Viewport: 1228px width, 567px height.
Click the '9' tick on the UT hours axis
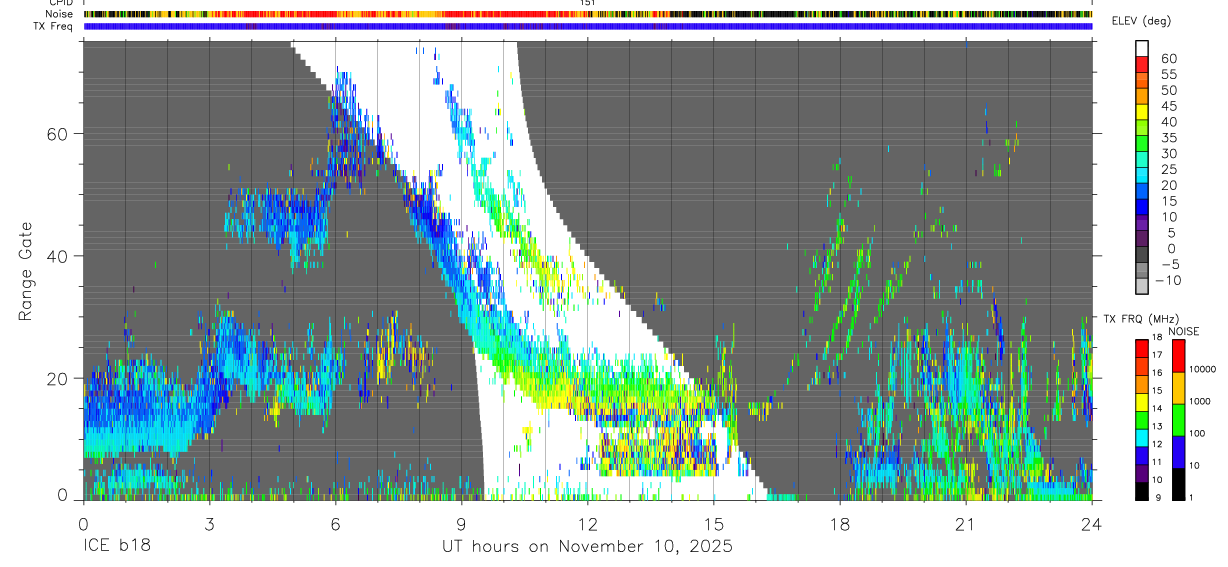(x=462, y=524)
